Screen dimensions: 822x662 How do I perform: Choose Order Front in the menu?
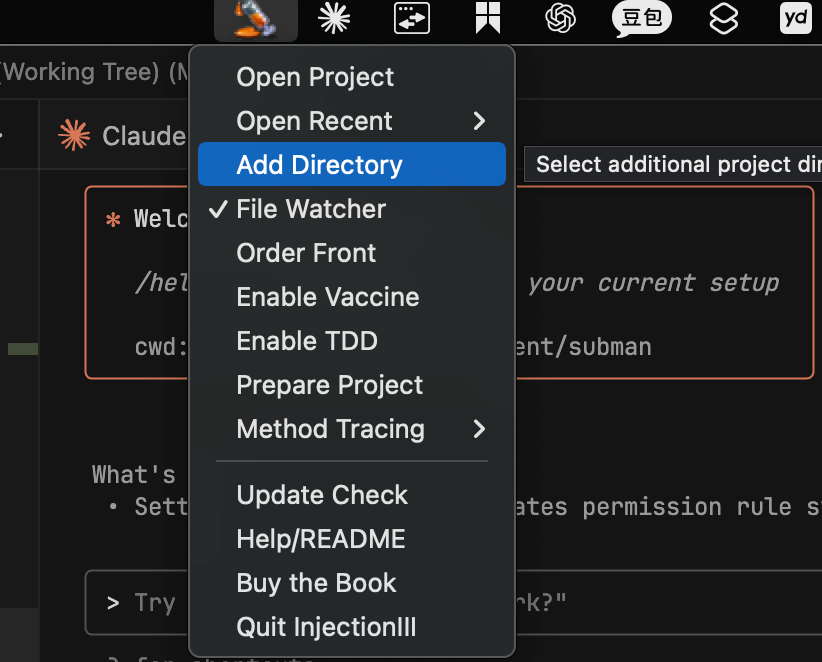click(352, 253)
